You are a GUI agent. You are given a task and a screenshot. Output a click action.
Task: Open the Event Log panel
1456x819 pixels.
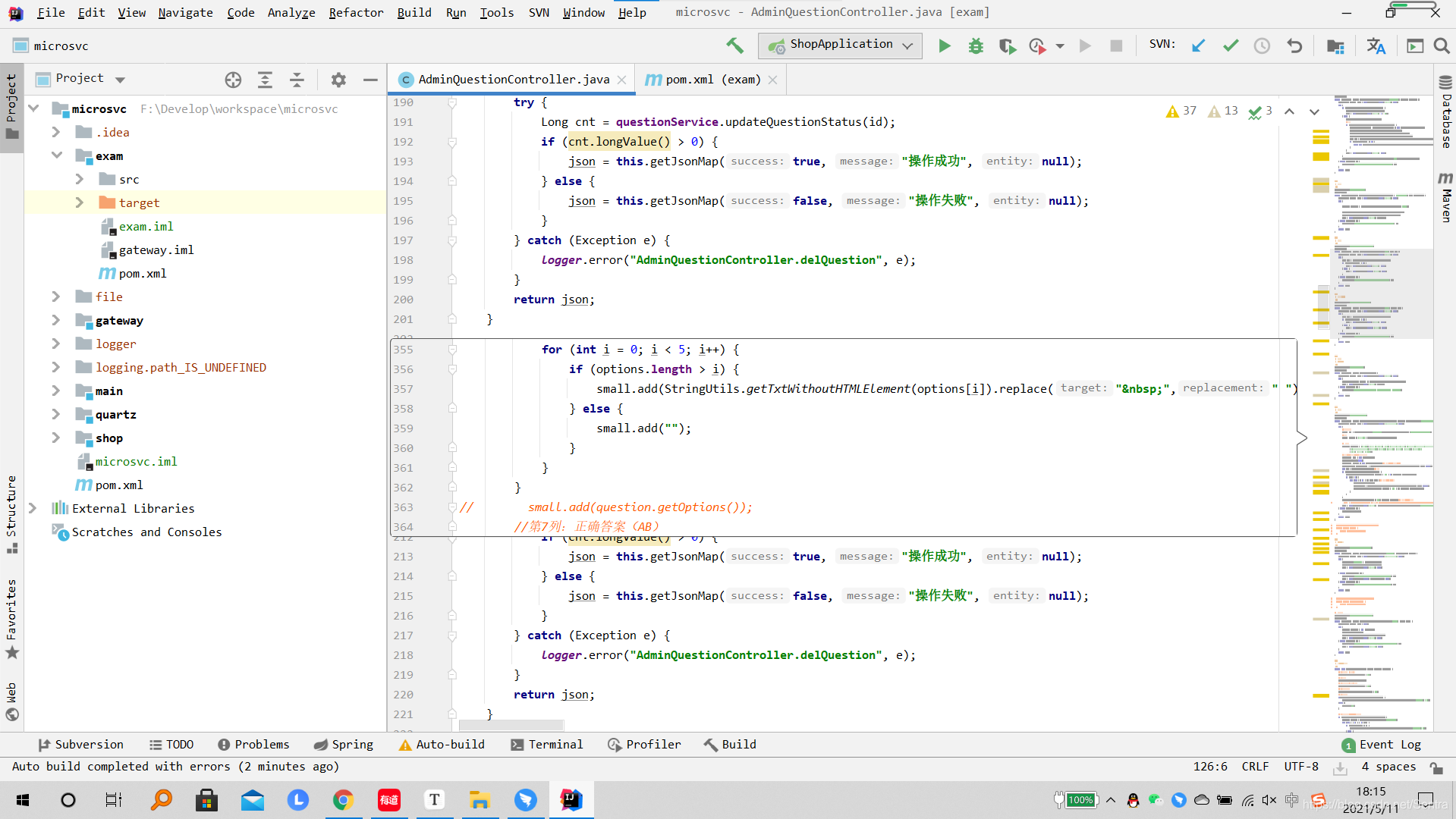1382,745
